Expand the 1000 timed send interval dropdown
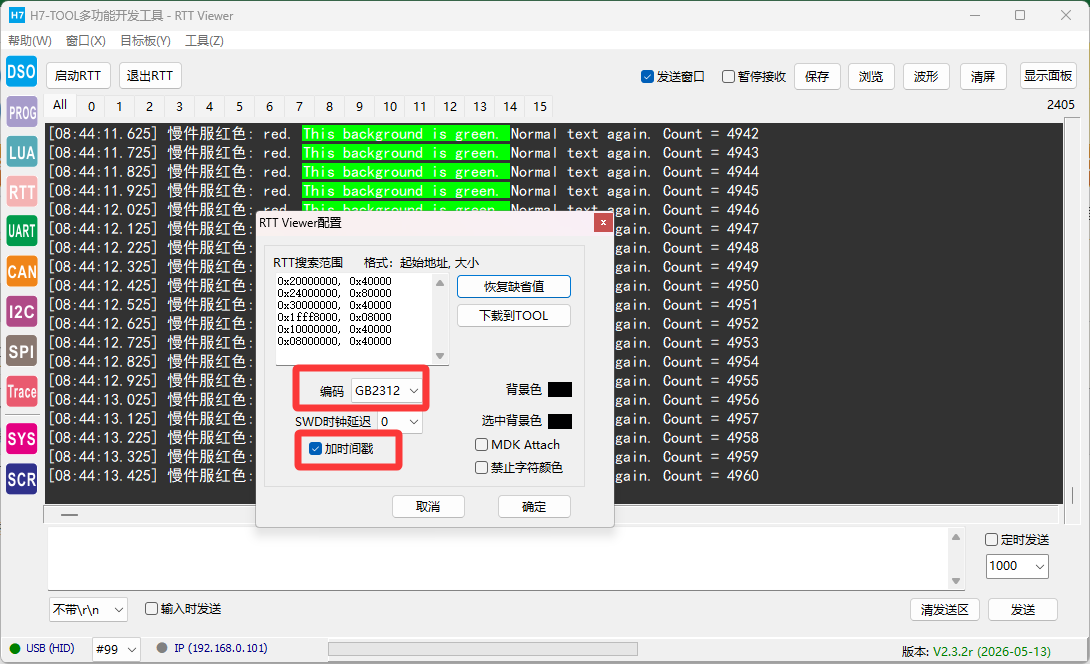This screenshot has height=664, width=1090. pos(1017,566)
